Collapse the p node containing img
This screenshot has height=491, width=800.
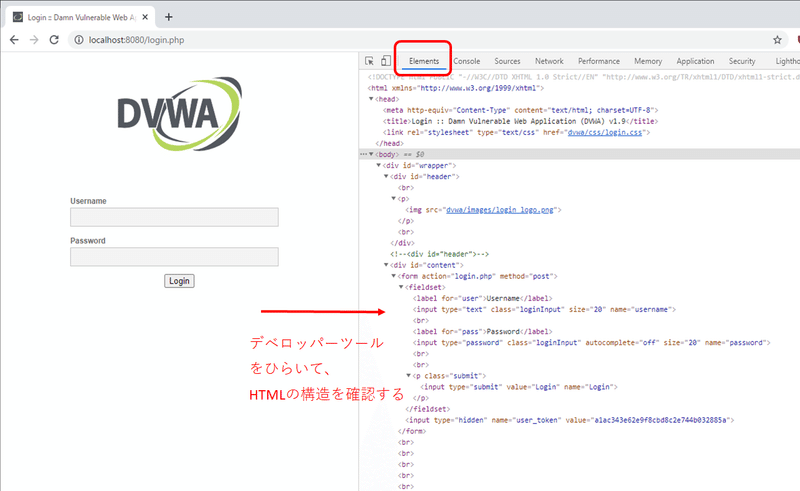[393, 199]
